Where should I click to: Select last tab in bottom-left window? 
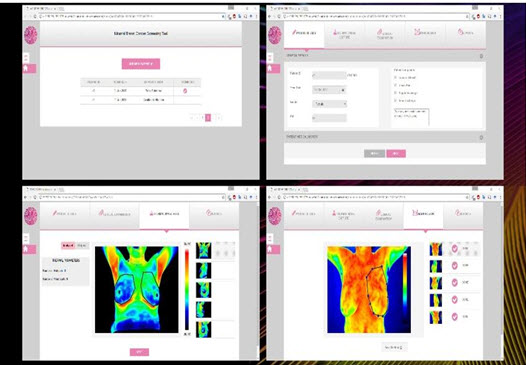(214, 215)
